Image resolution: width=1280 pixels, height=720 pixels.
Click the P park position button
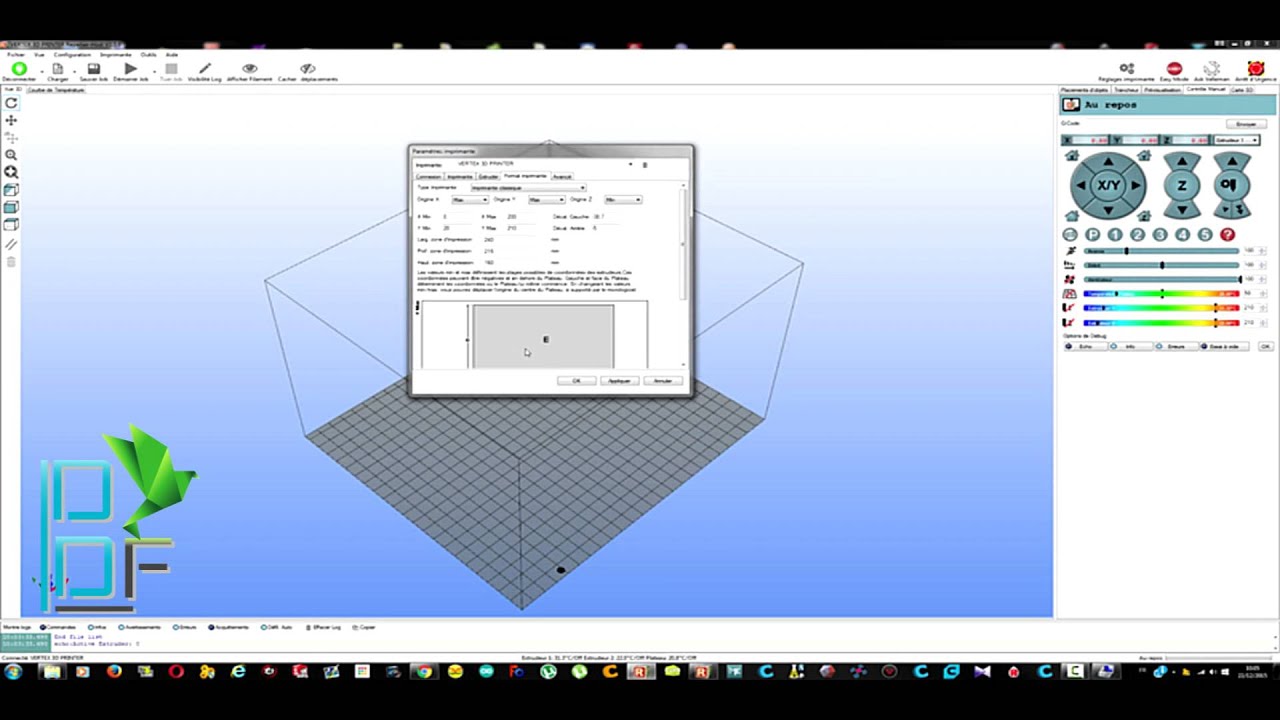(x=1093, y=235)
